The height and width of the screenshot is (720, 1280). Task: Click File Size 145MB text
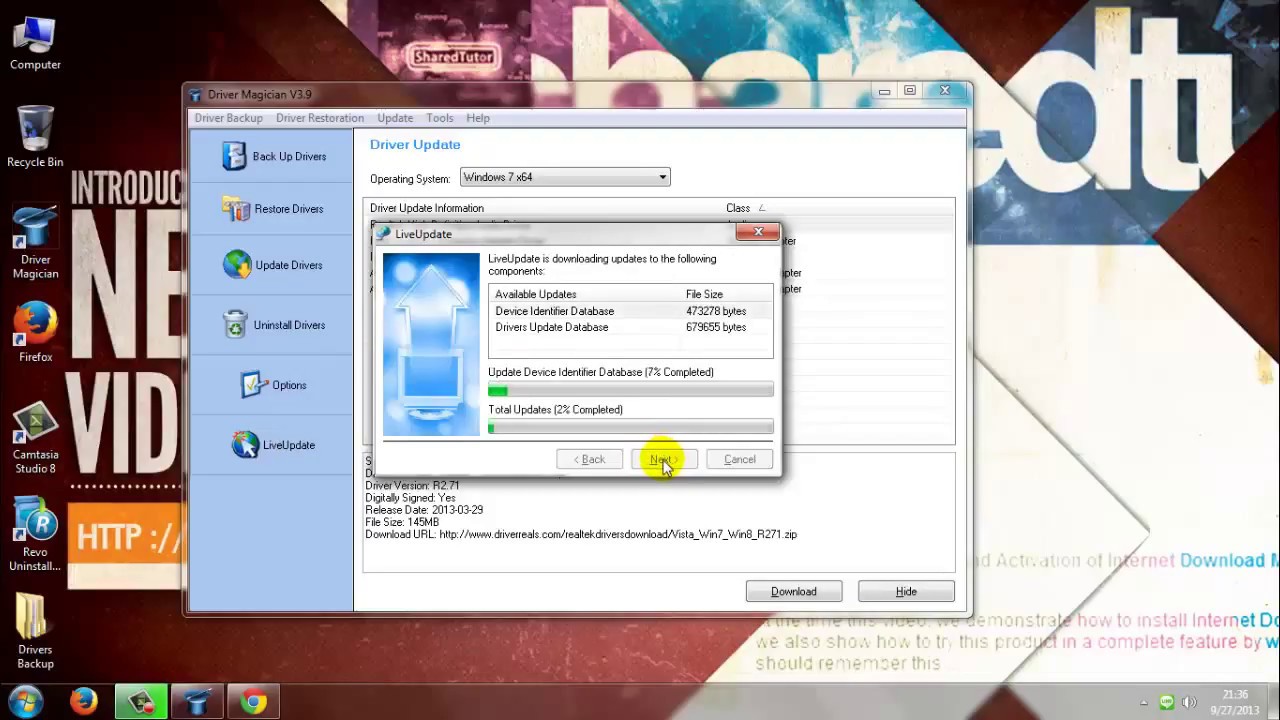coord(402,522)
